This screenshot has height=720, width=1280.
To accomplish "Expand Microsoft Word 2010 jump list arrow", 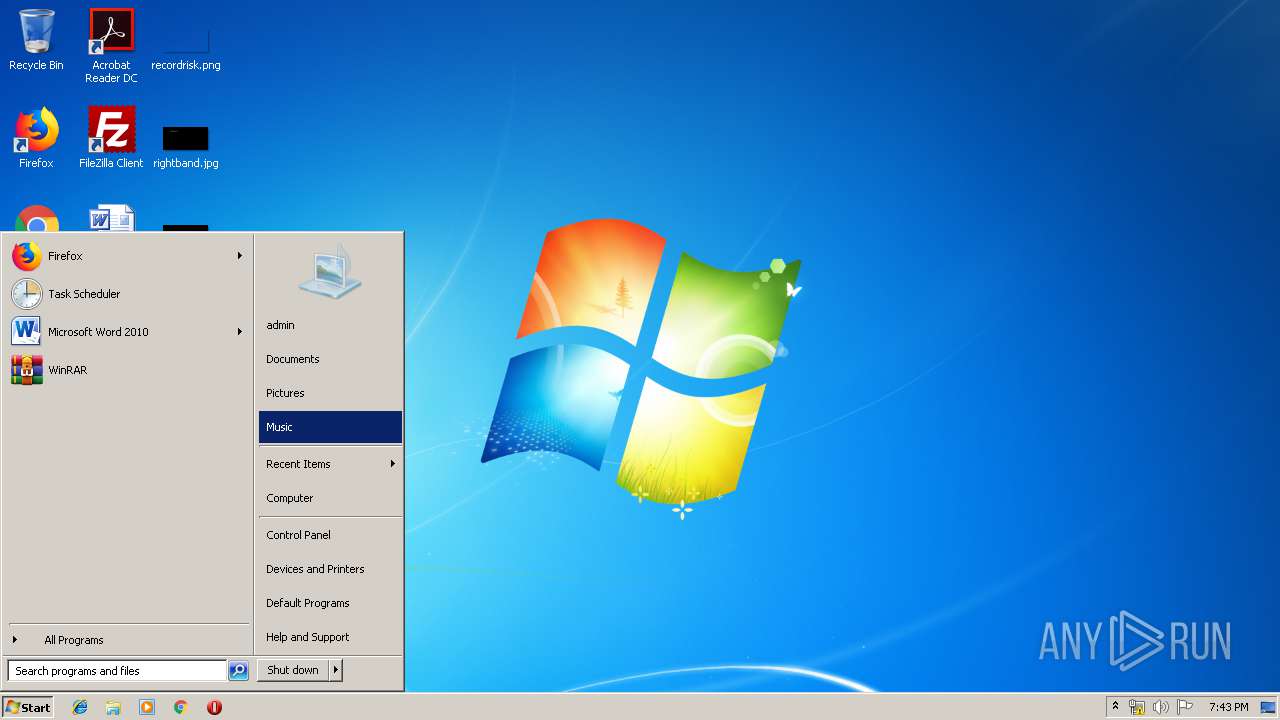I will coord(240,332).
